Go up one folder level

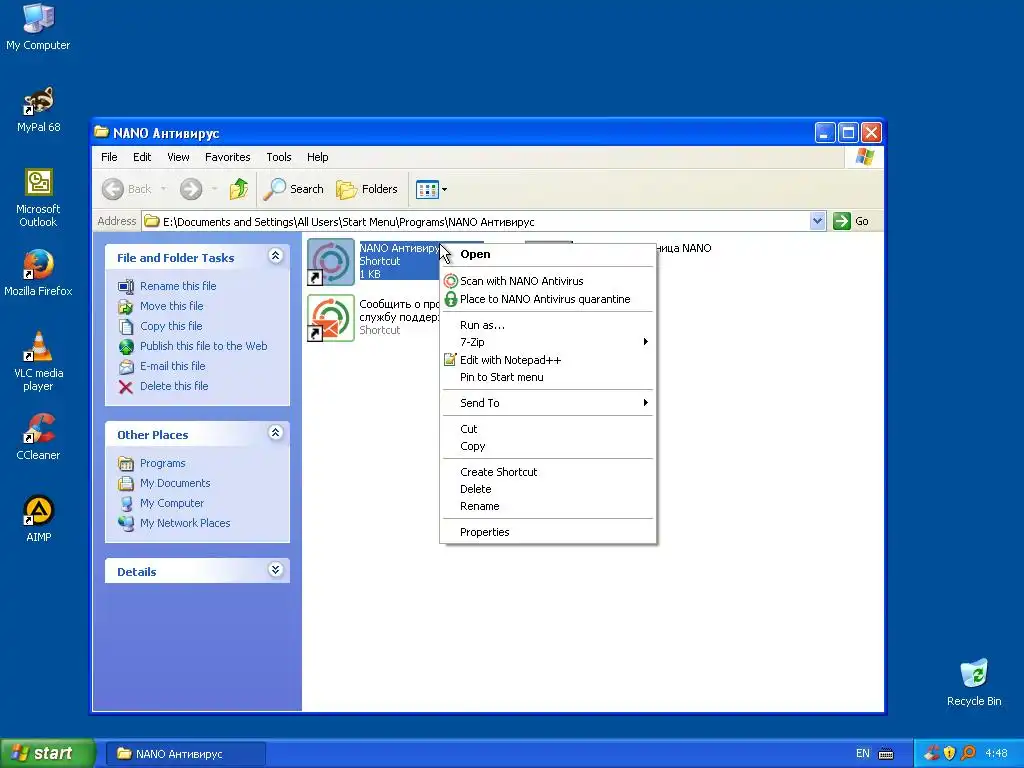coord(238,189)
